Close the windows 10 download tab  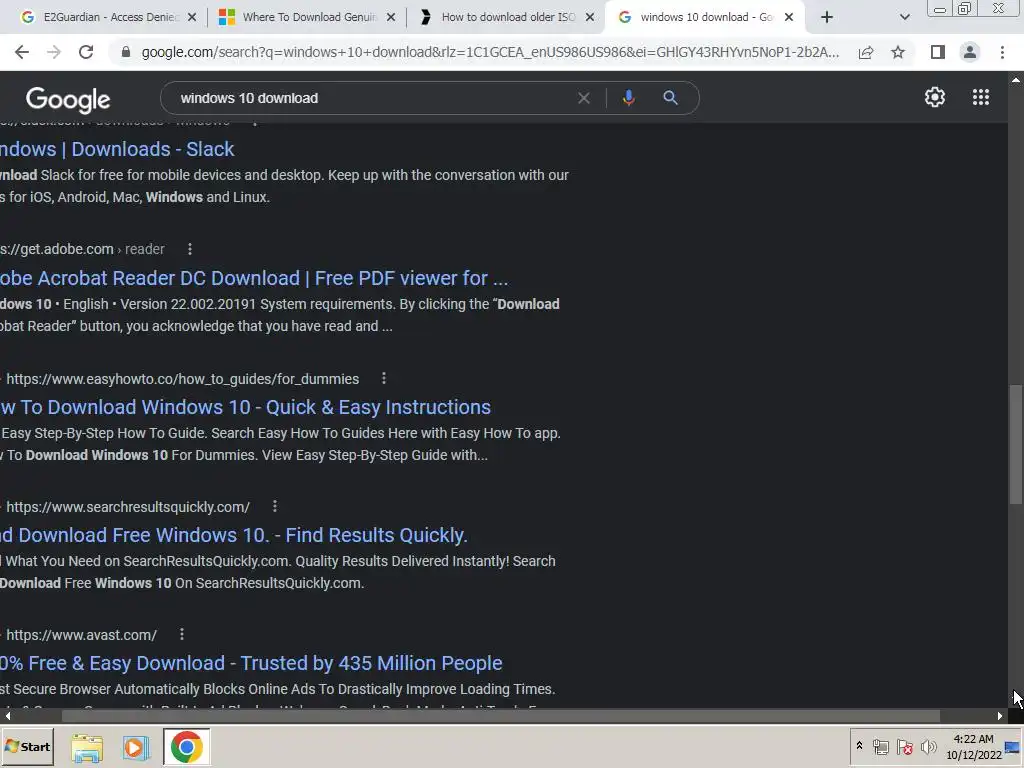pyautogui.click(x=789, y=17)
